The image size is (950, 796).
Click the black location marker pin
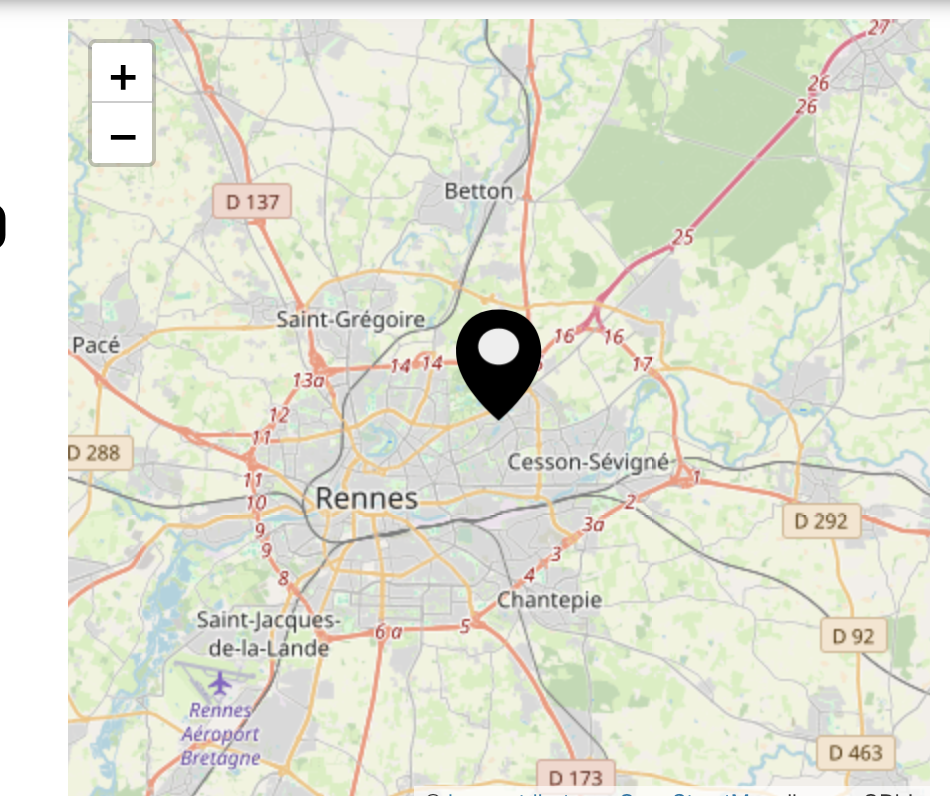[x=499, y=365]
